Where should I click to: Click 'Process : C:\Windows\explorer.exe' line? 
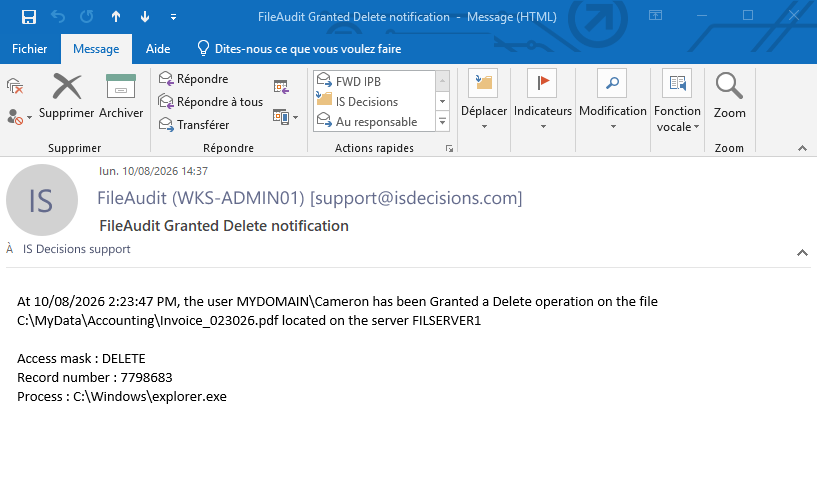[122, 397]
